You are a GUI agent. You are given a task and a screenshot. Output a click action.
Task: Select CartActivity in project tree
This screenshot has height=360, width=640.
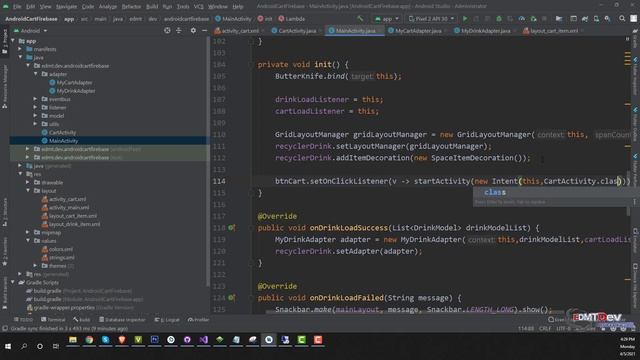point(62,133)
